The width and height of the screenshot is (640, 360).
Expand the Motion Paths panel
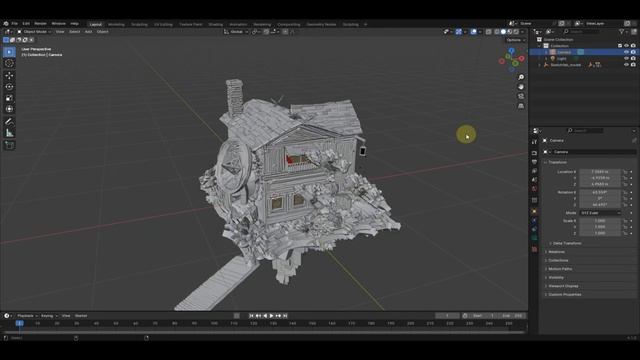point(560,269)
